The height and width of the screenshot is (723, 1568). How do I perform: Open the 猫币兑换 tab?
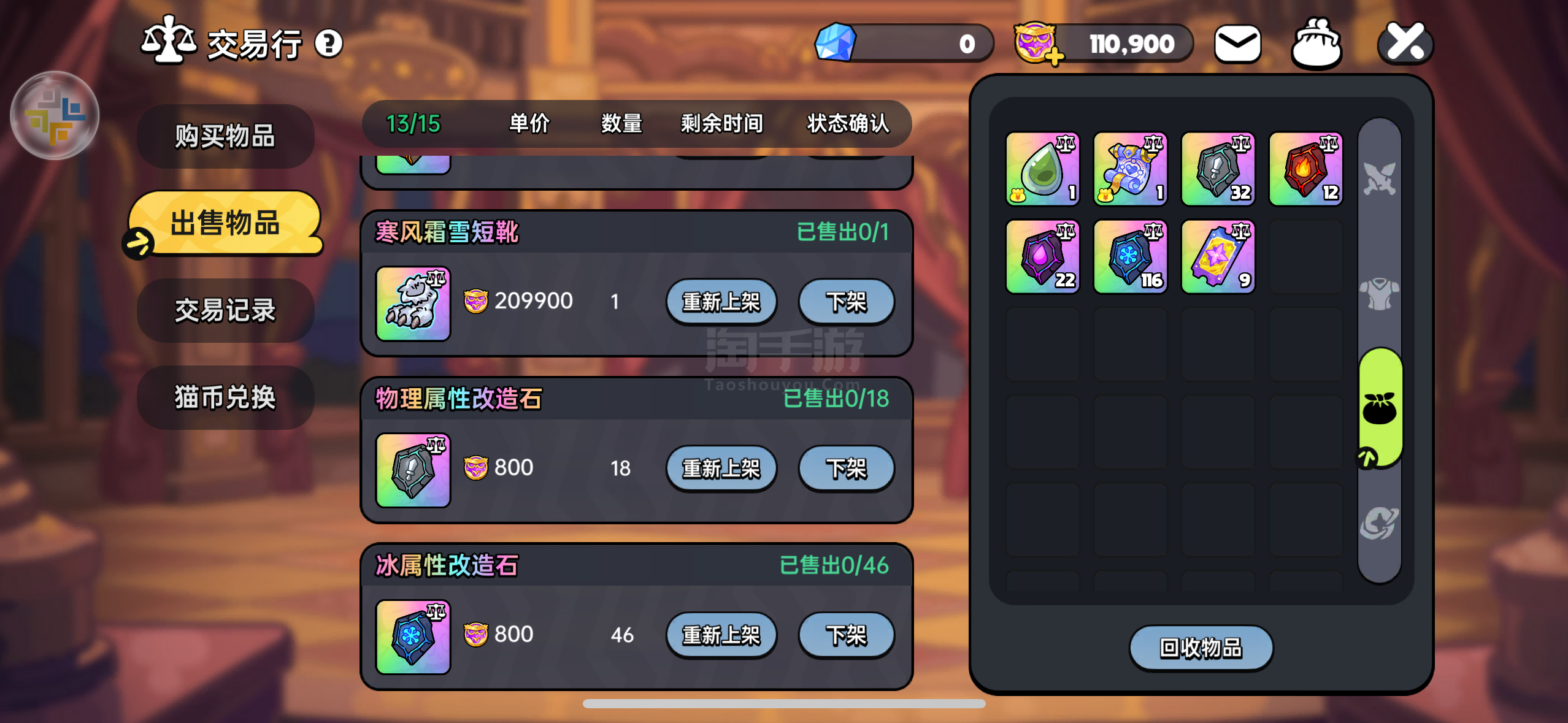[225, 397]
